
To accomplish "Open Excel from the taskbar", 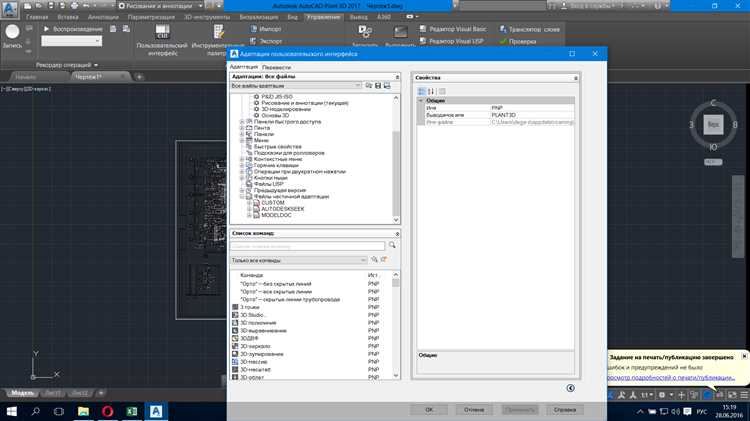I will tap(132, 411).
